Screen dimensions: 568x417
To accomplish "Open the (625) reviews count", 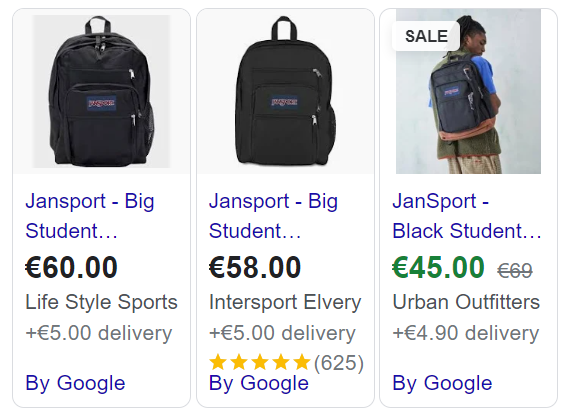I will (x=339, y=363).
